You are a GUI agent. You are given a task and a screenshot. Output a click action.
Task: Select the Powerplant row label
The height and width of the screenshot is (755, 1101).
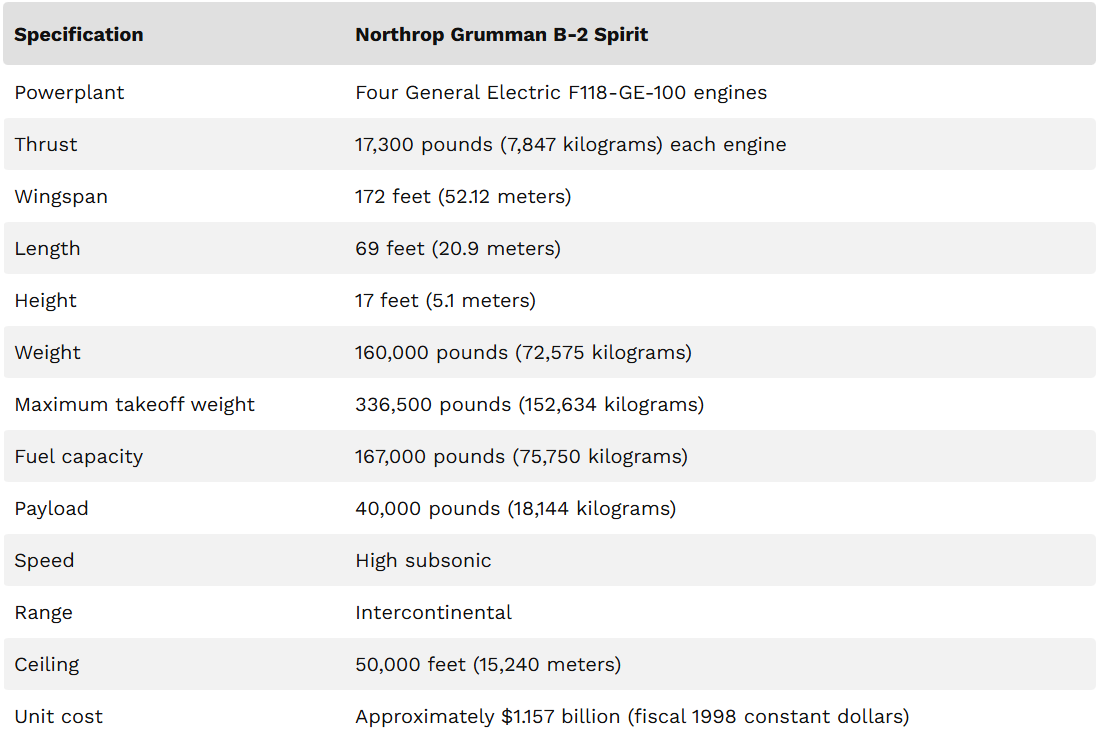pos(69,93)
